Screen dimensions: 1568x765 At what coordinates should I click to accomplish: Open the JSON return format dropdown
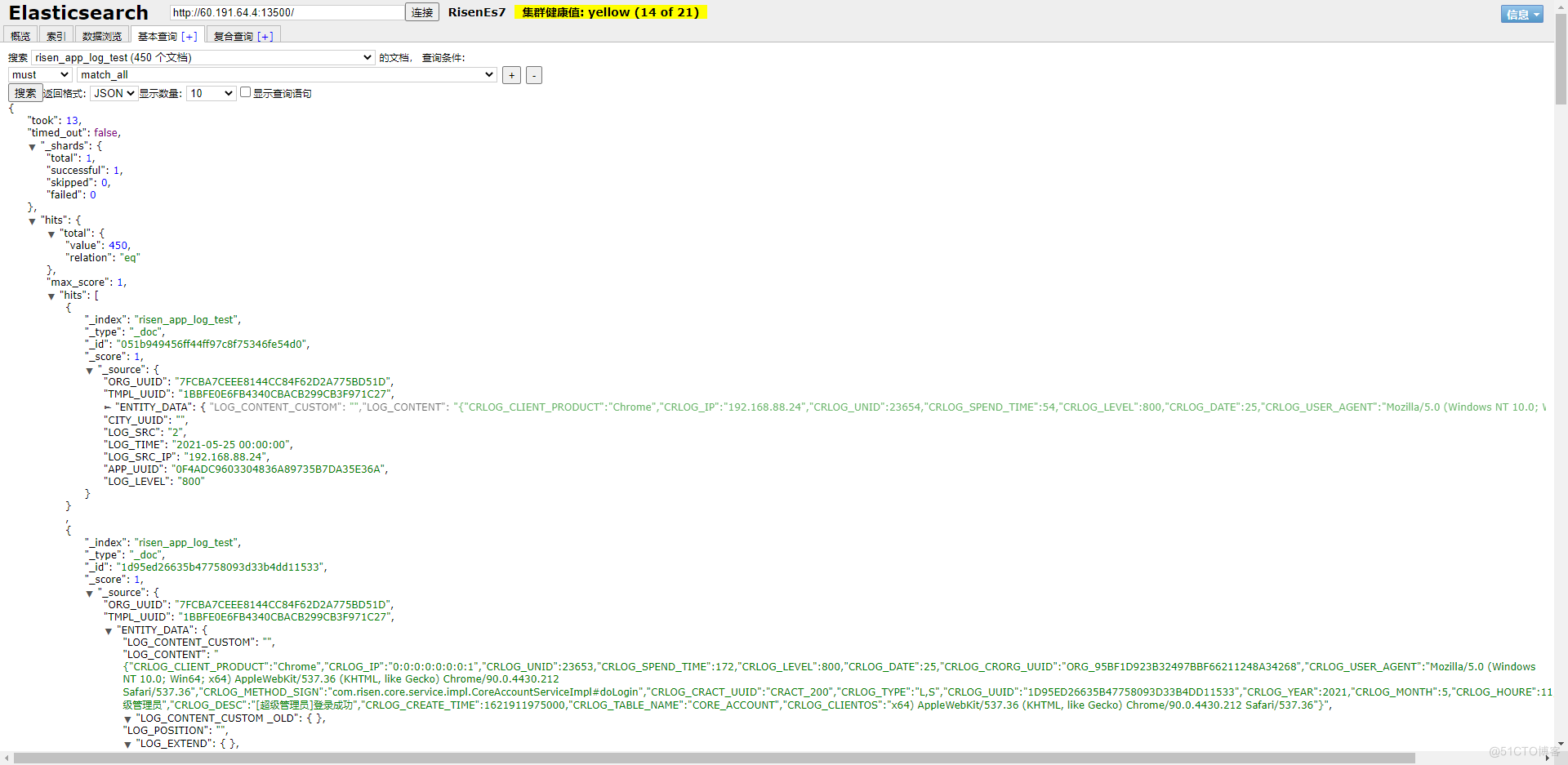114,93
